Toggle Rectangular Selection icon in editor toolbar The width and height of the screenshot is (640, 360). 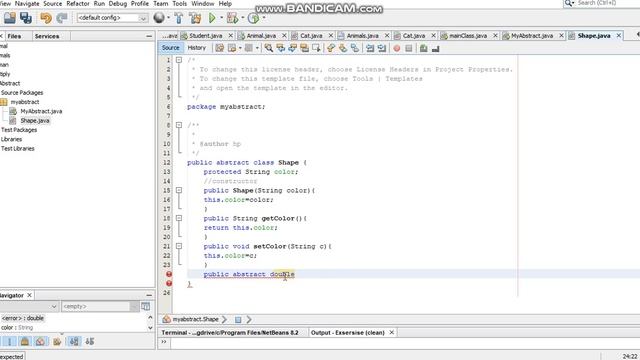point(316,48)
